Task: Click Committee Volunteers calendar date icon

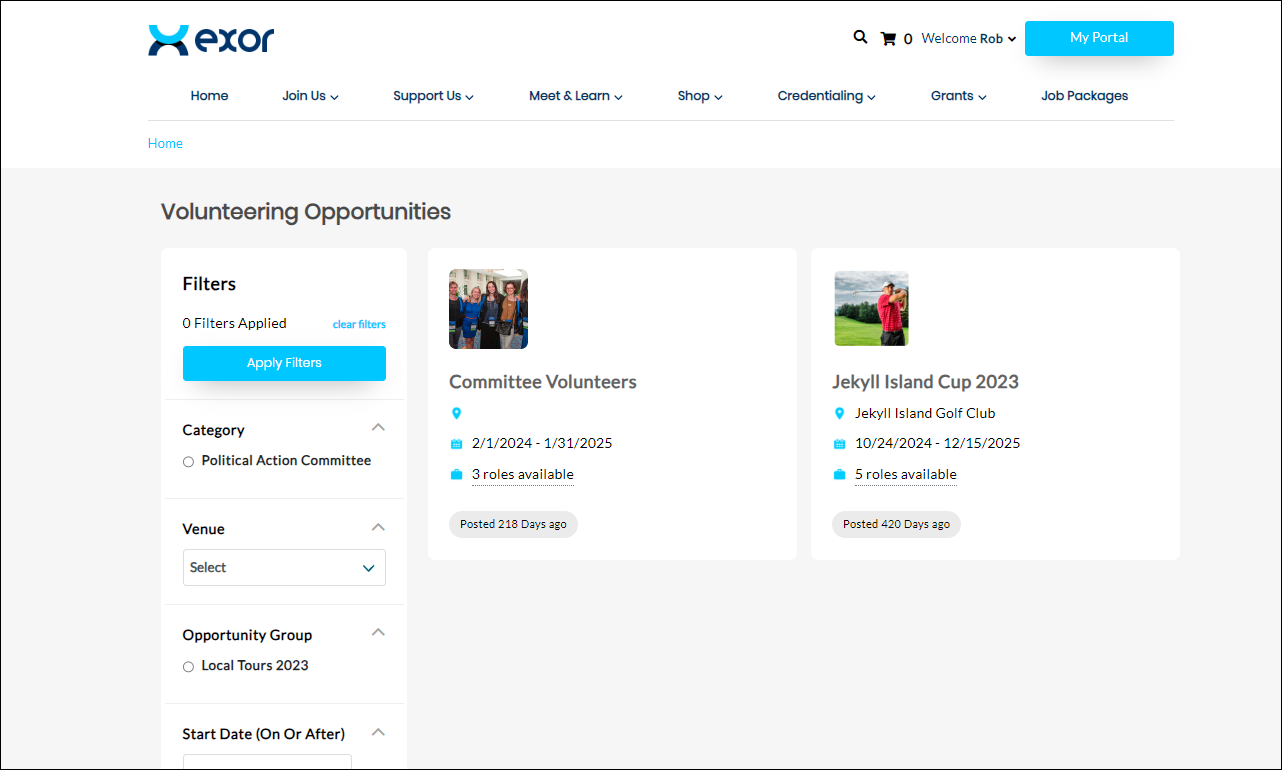Action: click(457, 444)
